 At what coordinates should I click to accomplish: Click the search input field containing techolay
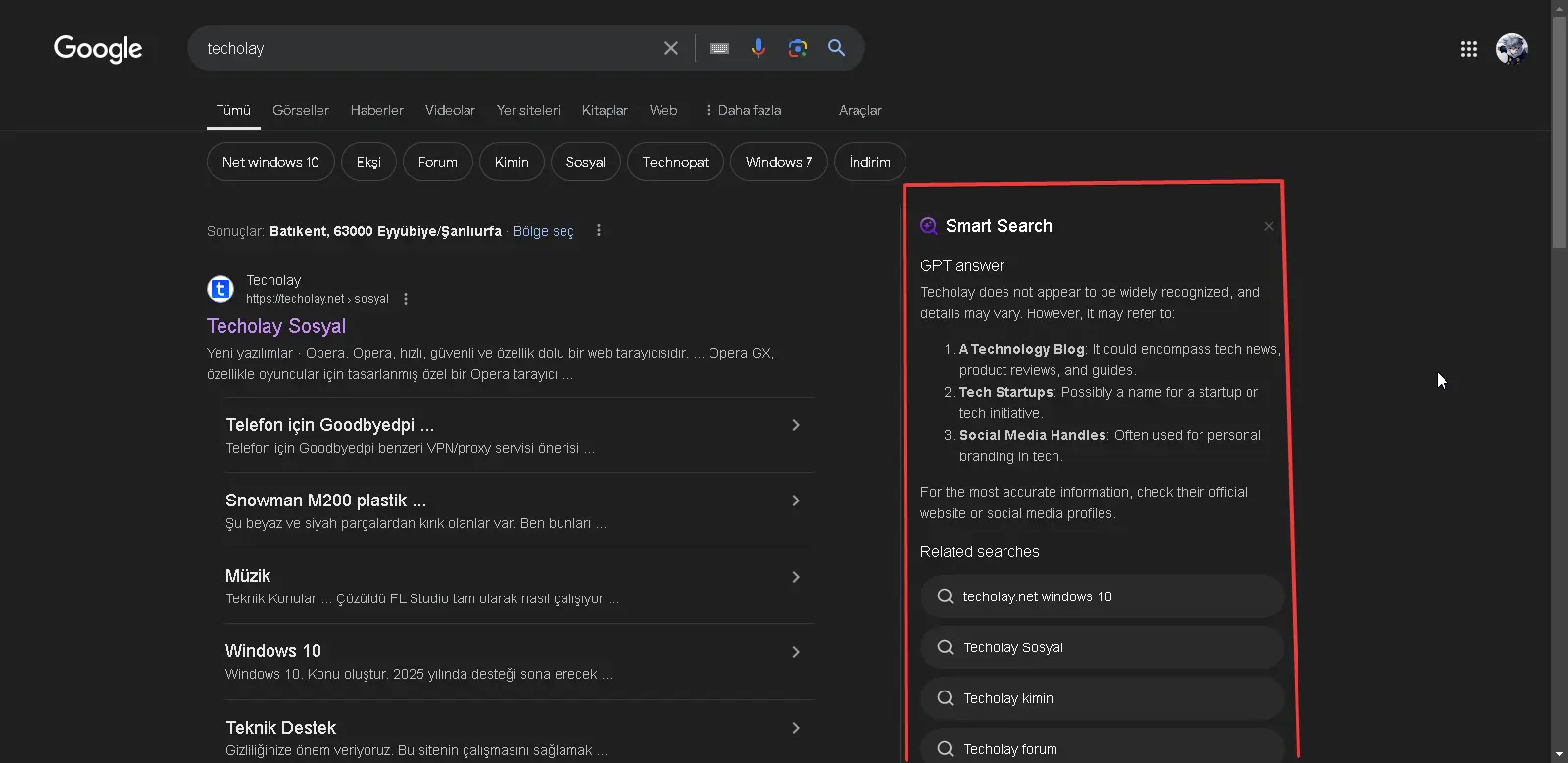pos(426,48)
